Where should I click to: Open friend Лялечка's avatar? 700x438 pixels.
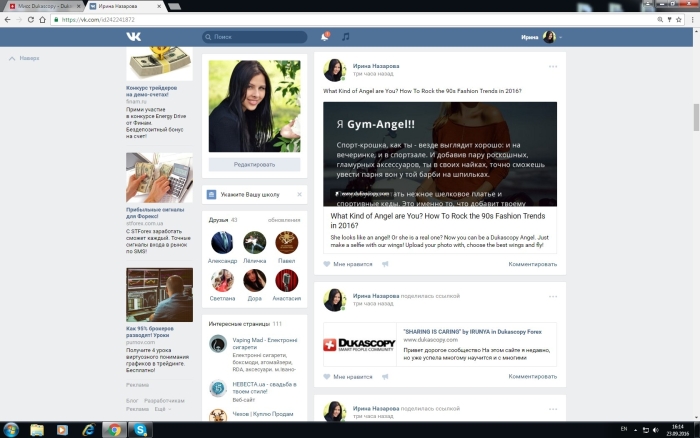(x=254, y=242)
